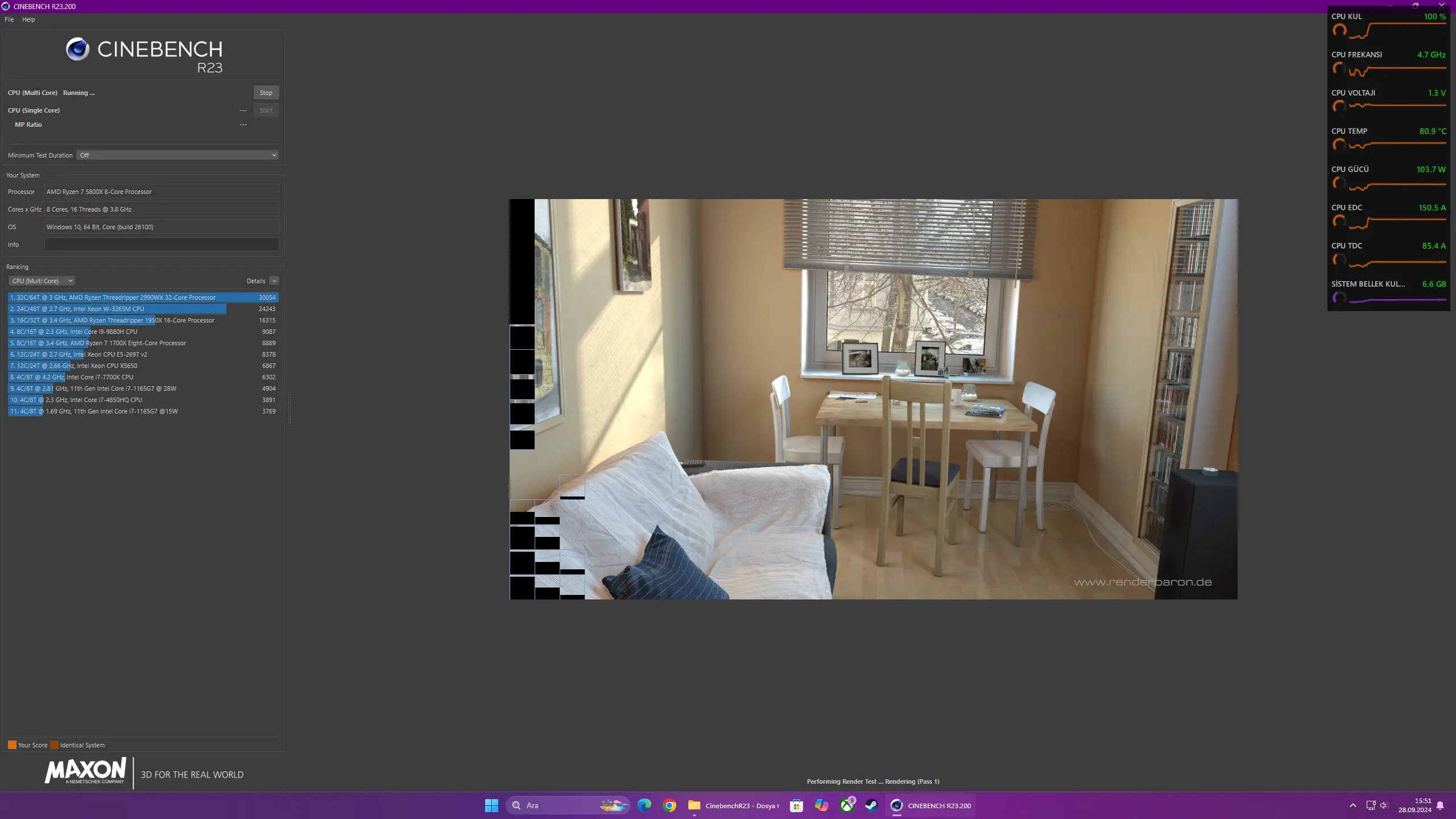
Task: Click the CPU GÜCÜ gauge icon
Action: tap(1339, 183)
